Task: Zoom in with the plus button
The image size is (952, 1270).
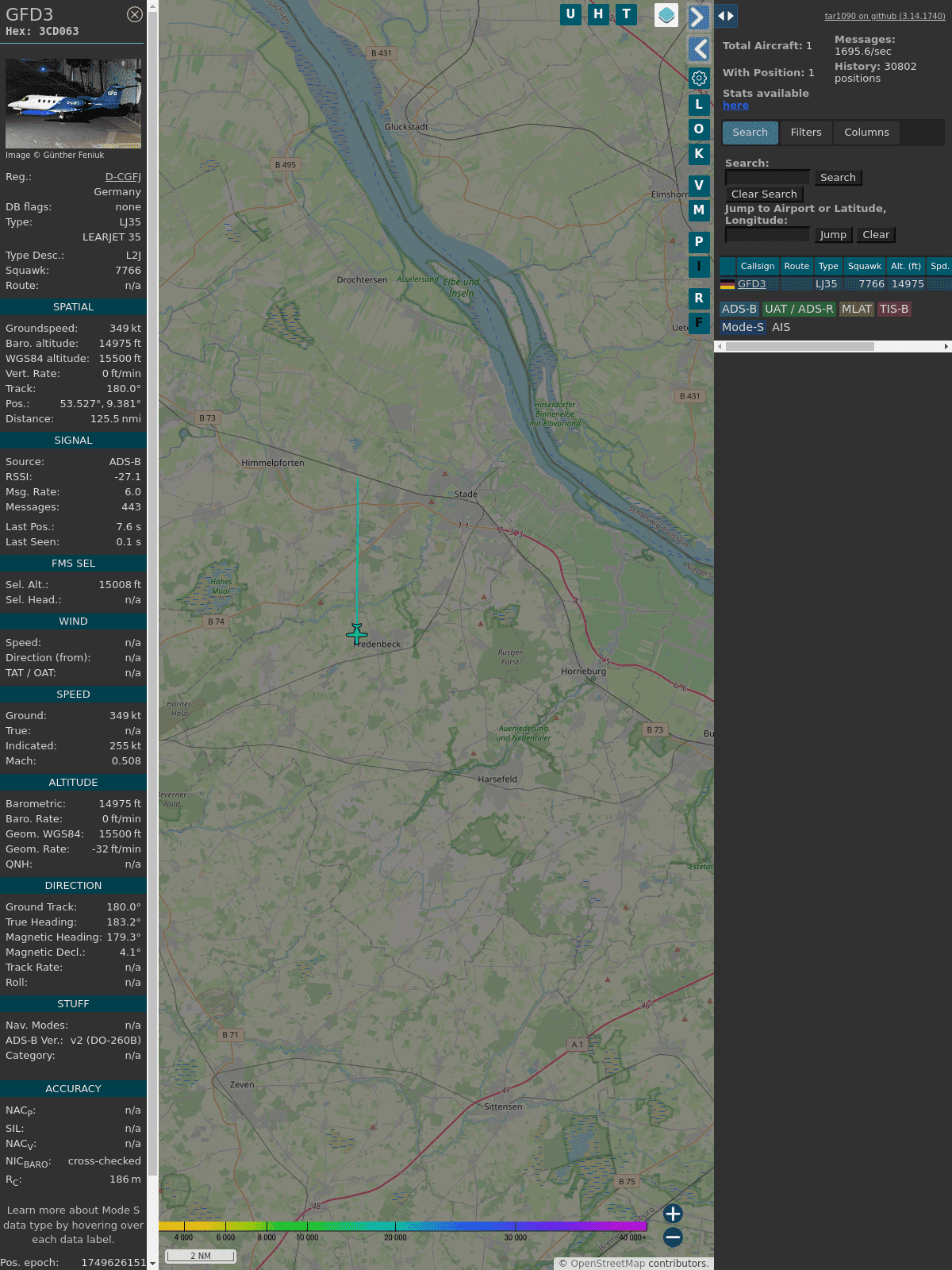Action: (x=673, y=1214)
